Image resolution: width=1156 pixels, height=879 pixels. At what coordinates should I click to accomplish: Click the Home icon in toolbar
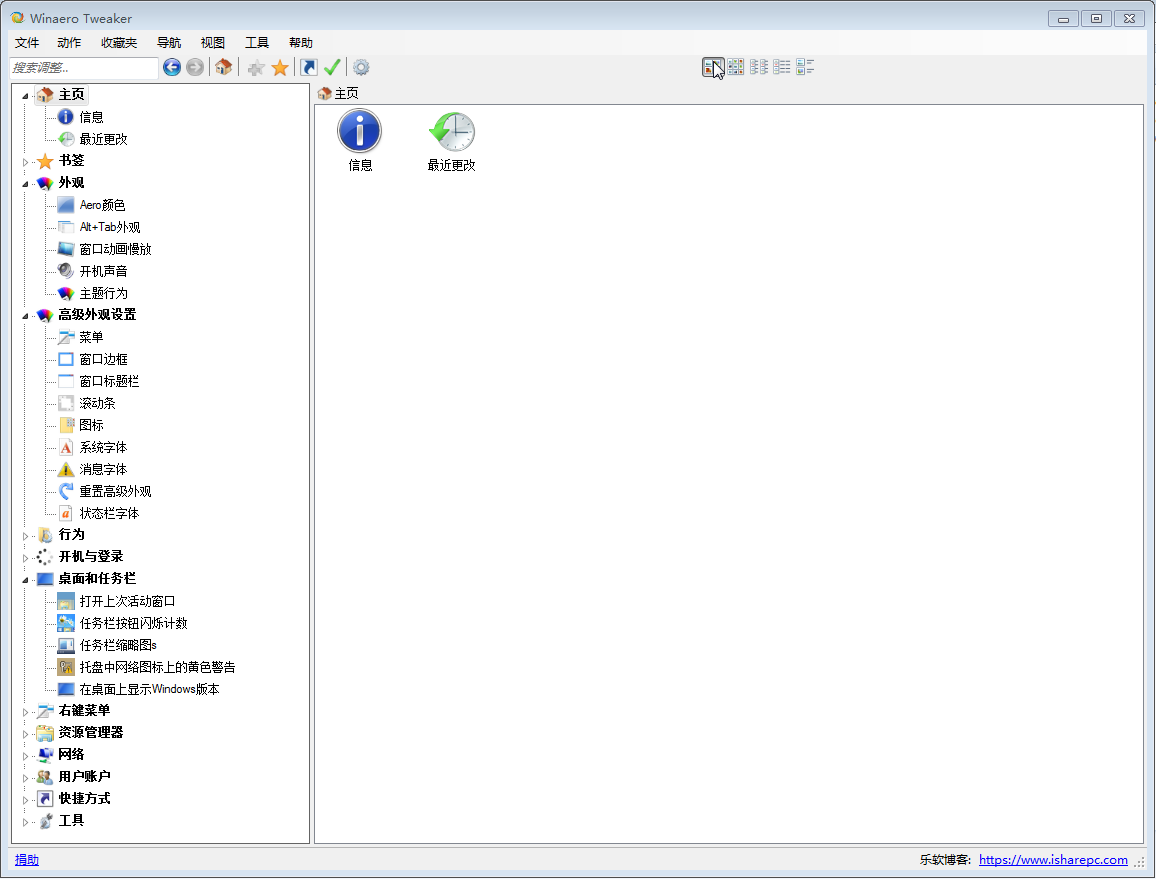click(224, 67)
